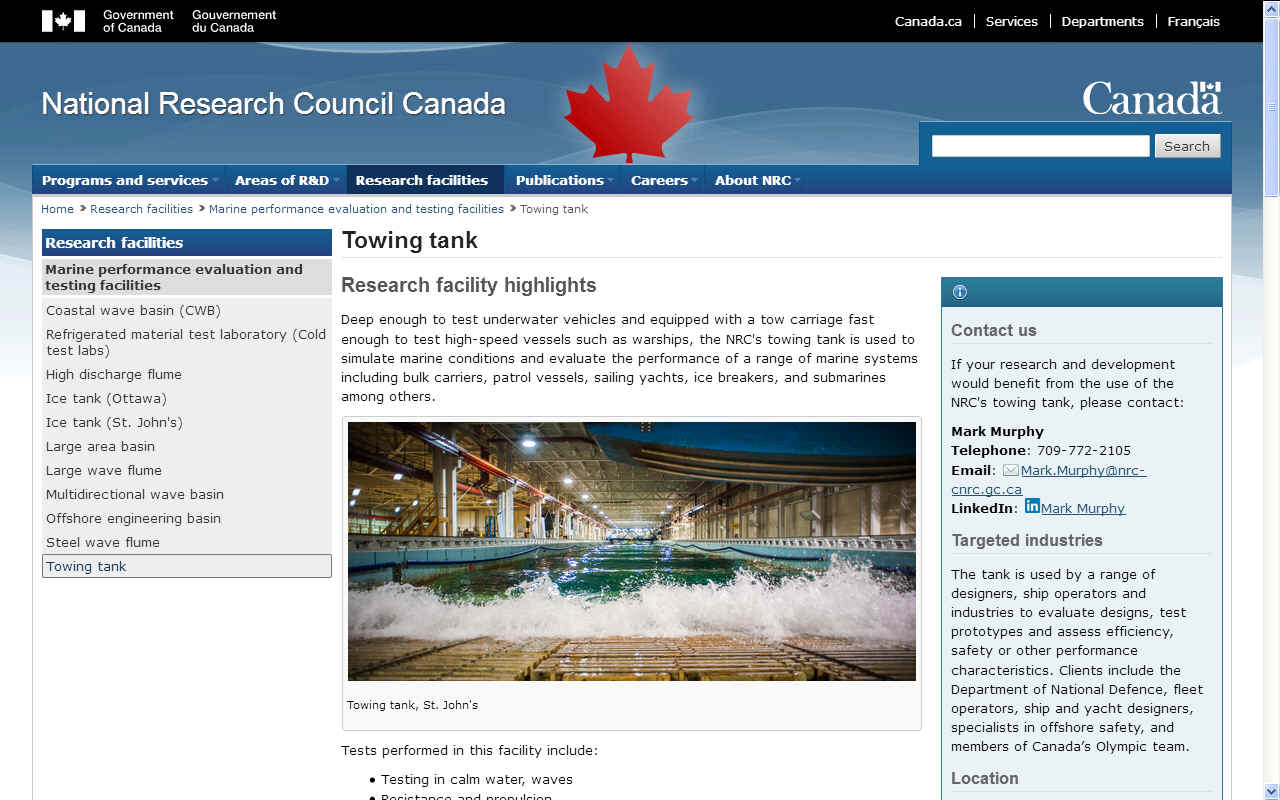This screenshot has width=1280, height=800.
Task: Click the email envelope icon beside Mark.Murphy address
Action: click(1011, 470)
